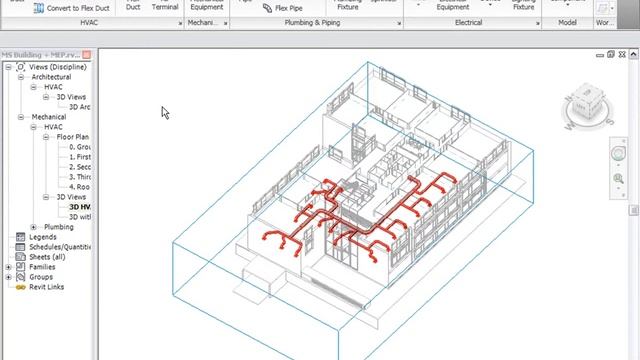Open Plumbing & Piping panel launcher arrow
Image resolution: width=640 pixels, height=360 pixels.
click(399, 24)
